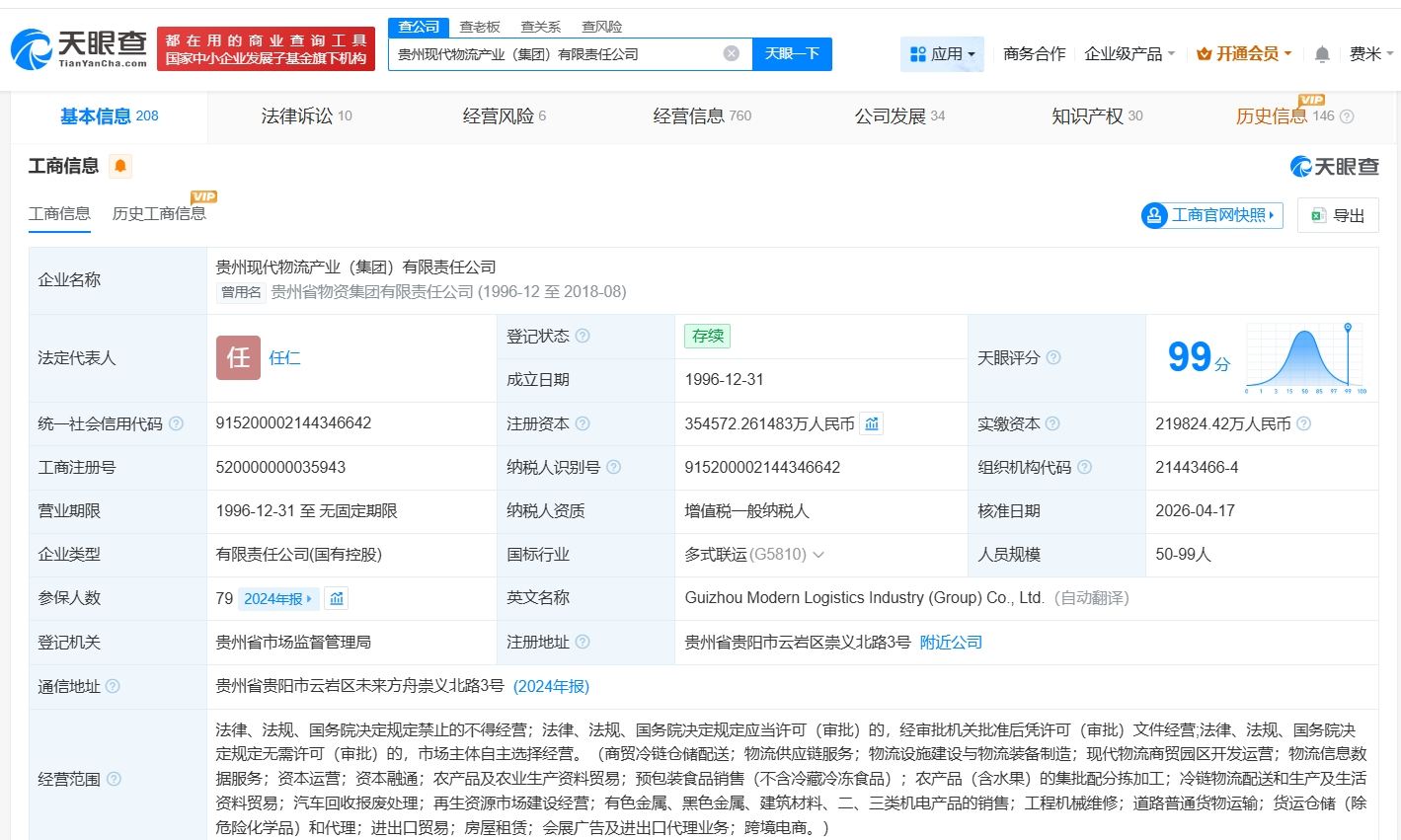The width and height of the screenshot is (1401, 840).
Task: Expand the 企业级产品 dropdown
Action: coord(1129,54)
